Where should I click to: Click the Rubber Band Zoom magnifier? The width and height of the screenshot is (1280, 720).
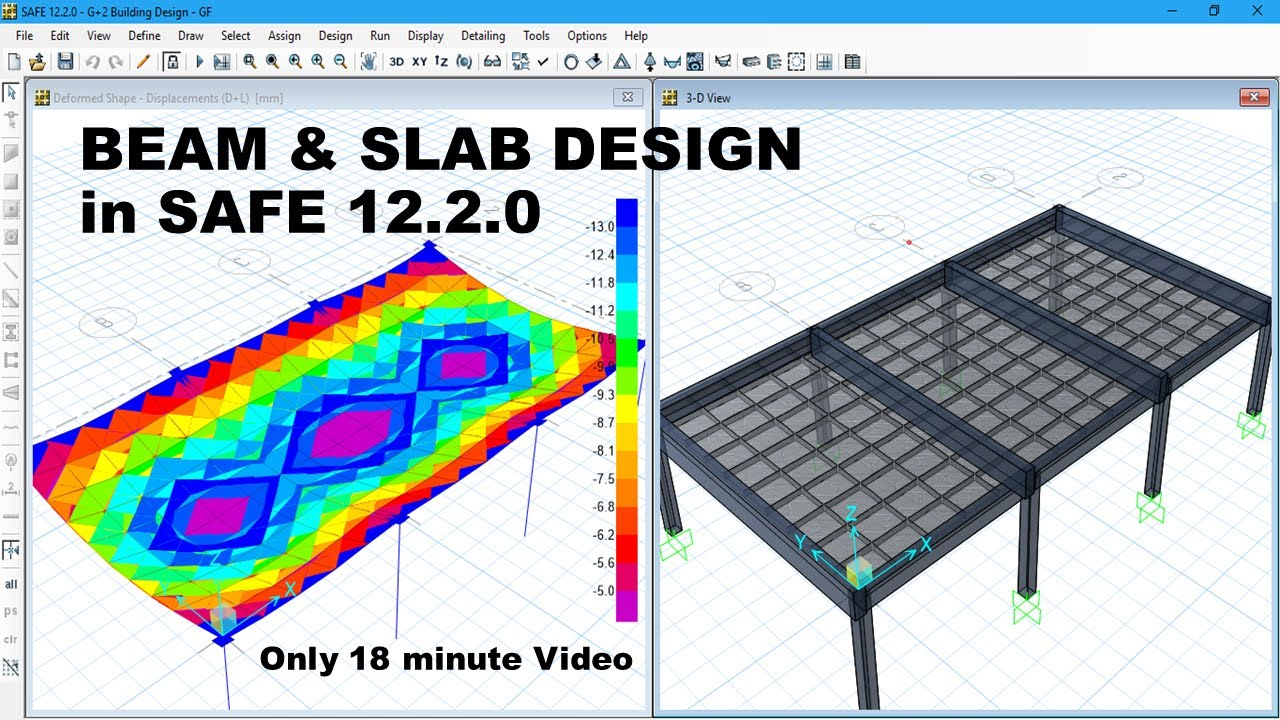(x=249, y=62)
